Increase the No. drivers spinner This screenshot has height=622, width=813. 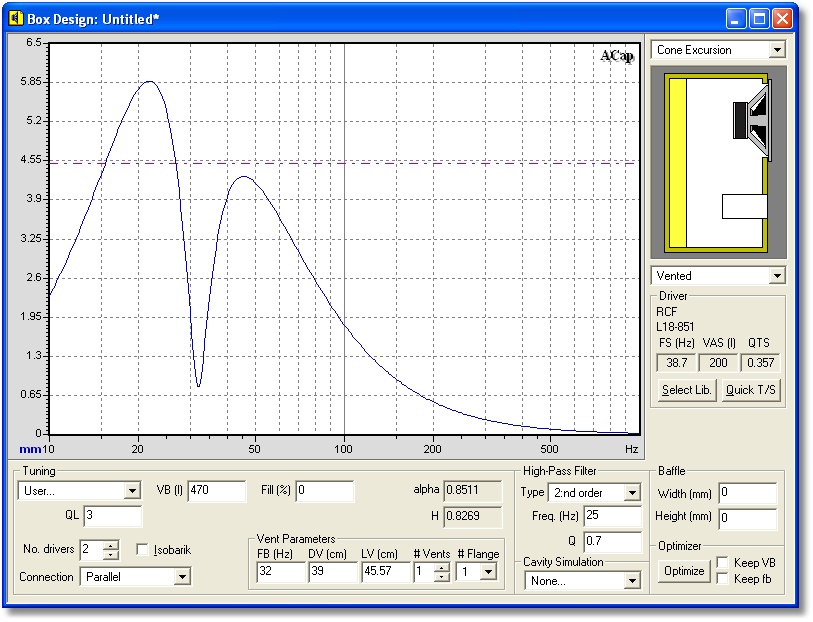(110, 545)
